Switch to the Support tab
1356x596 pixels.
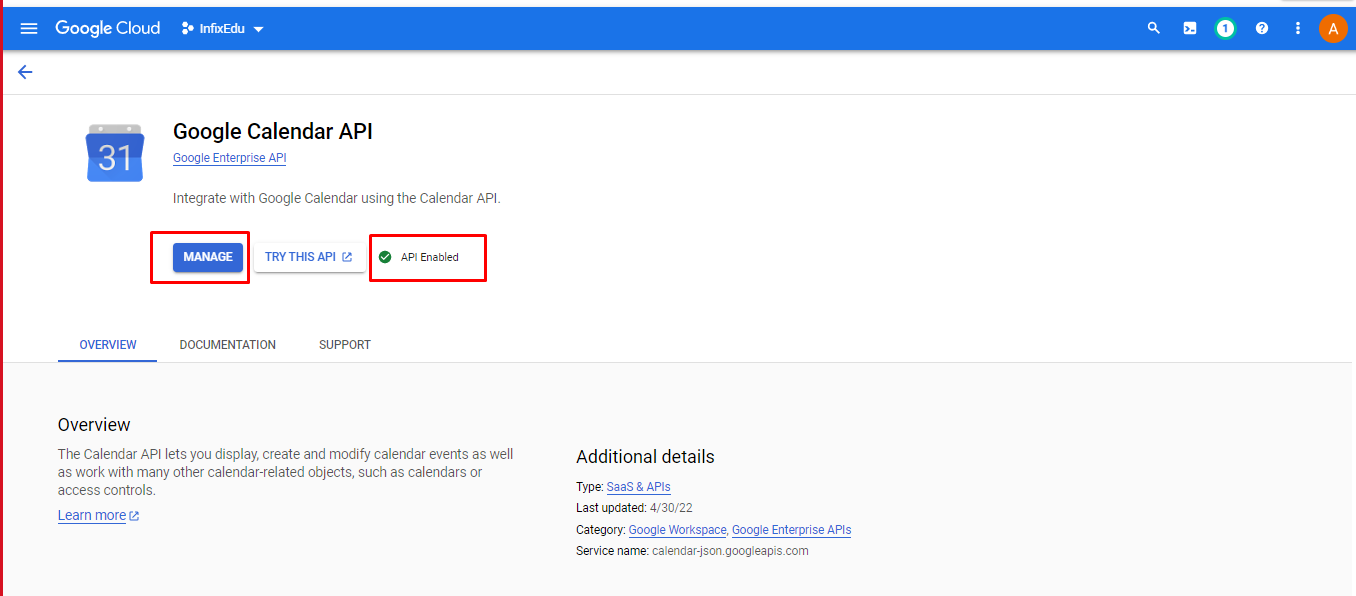click(345, 345)
